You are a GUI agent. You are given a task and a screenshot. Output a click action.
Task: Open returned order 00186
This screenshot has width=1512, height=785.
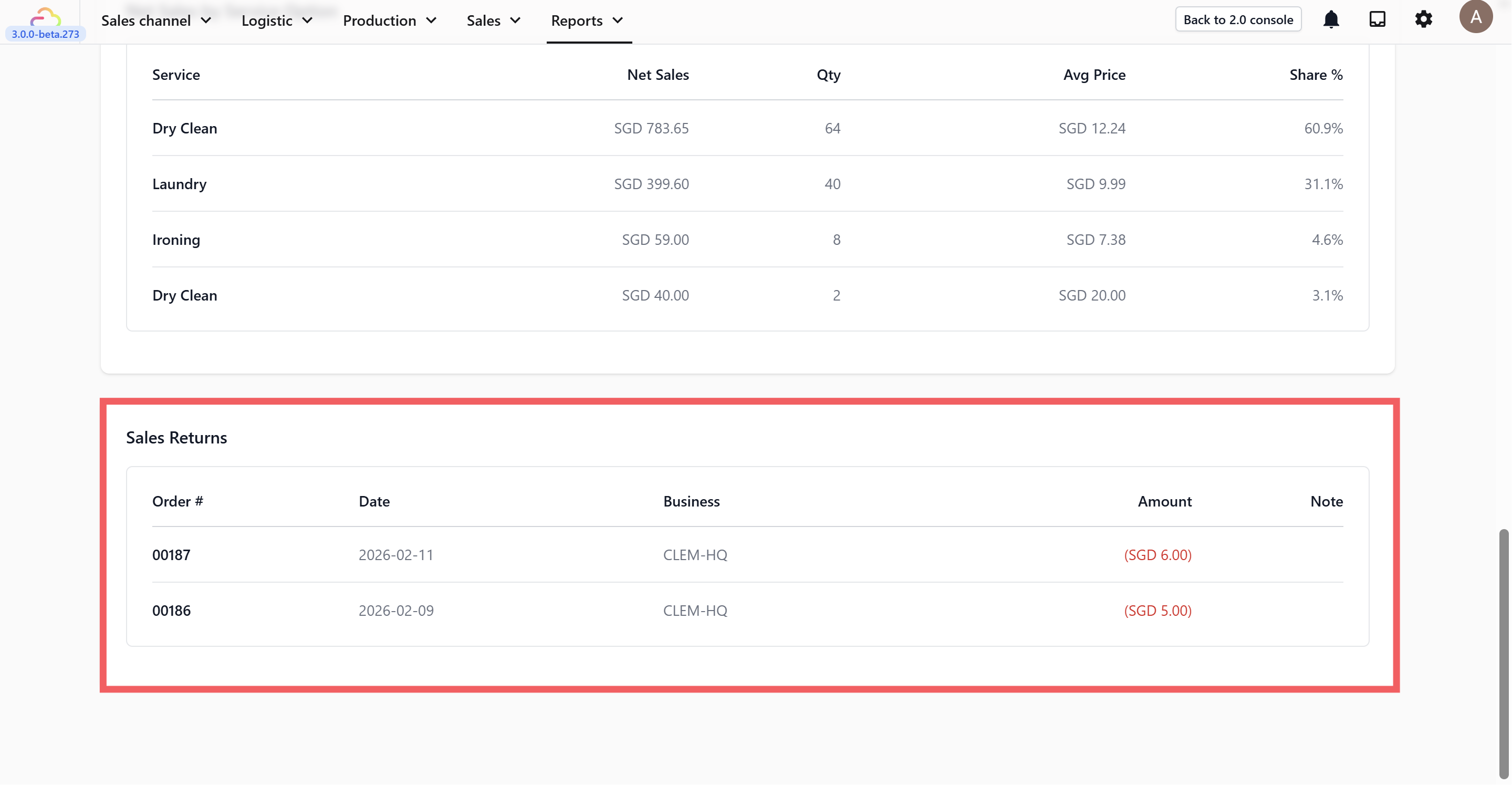click(171, 611)
